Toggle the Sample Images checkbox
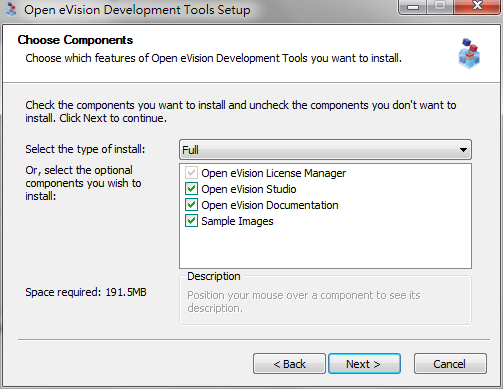 [x=191, y=221]
